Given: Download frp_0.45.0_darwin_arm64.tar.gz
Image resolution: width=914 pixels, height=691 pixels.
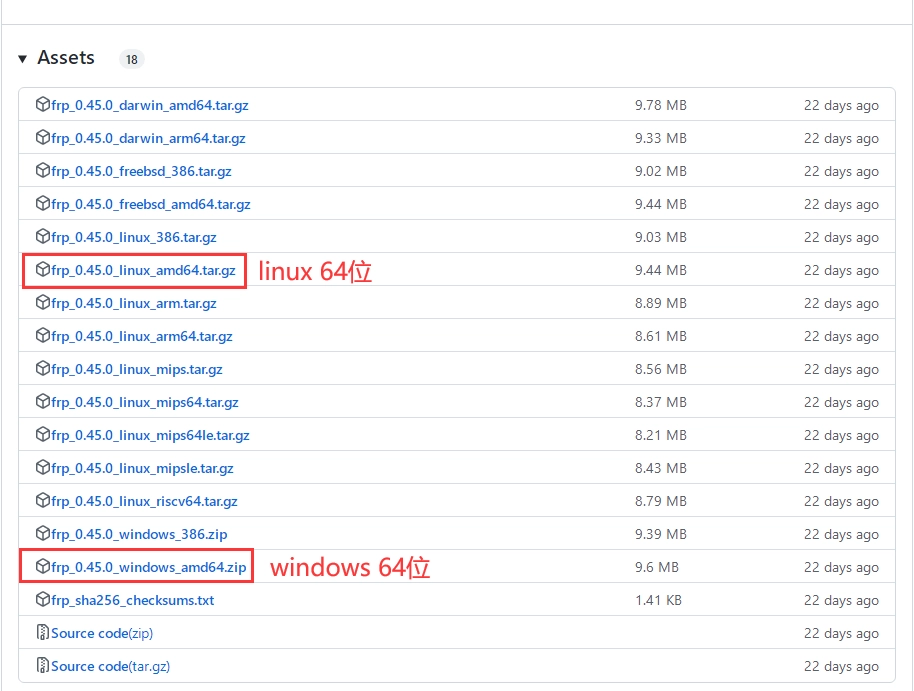Looking at the screenshot, I should click(x=148, y=139).
